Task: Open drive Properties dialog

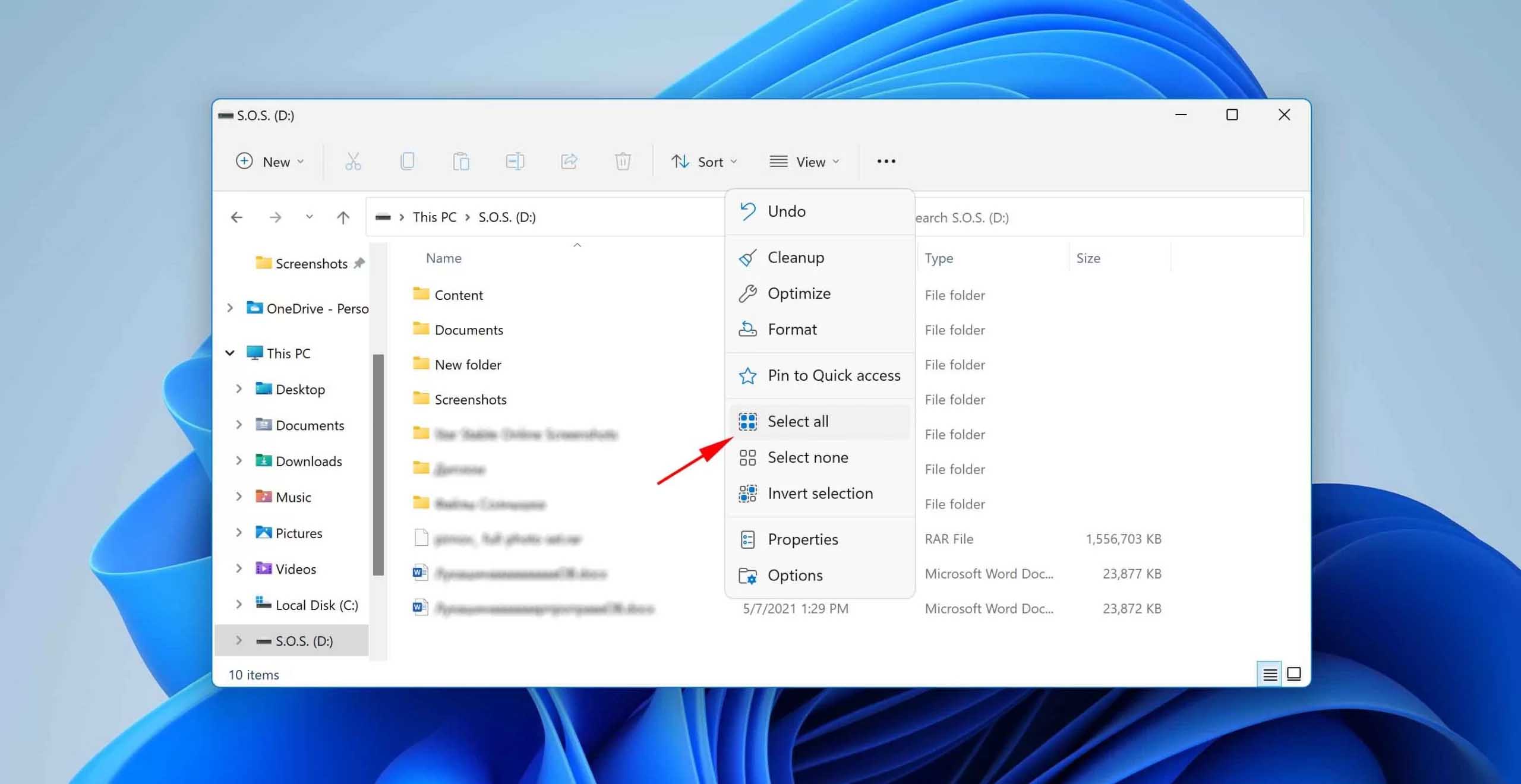Action: [803, 538]
